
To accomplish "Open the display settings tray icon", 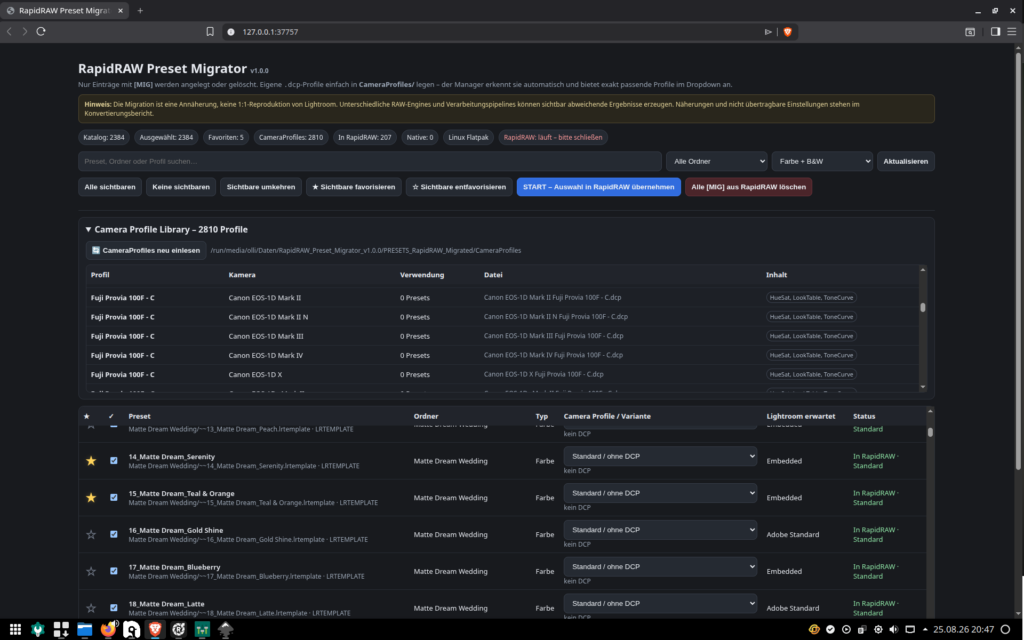I will 910,630.
